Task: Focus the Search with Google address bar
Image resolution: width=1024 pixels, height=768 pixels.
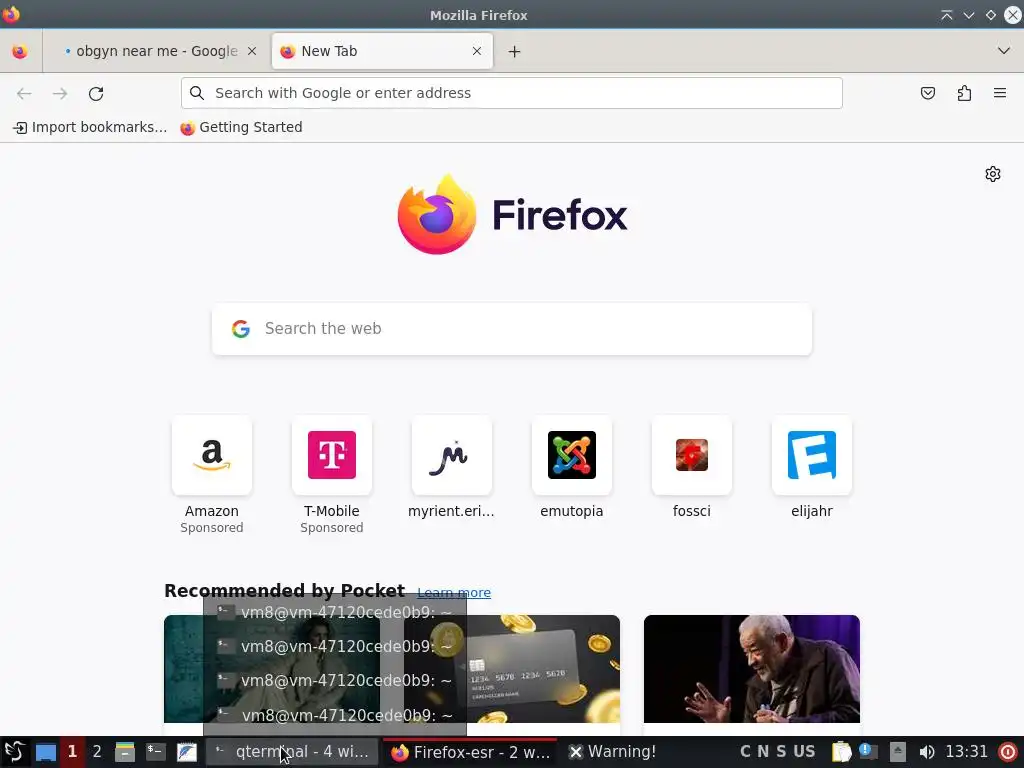Action: click(511, 93)
